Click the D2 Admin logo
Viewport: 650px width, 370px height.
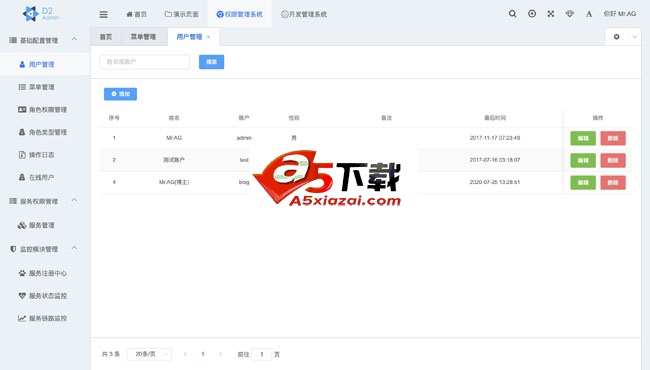point(41,14)
